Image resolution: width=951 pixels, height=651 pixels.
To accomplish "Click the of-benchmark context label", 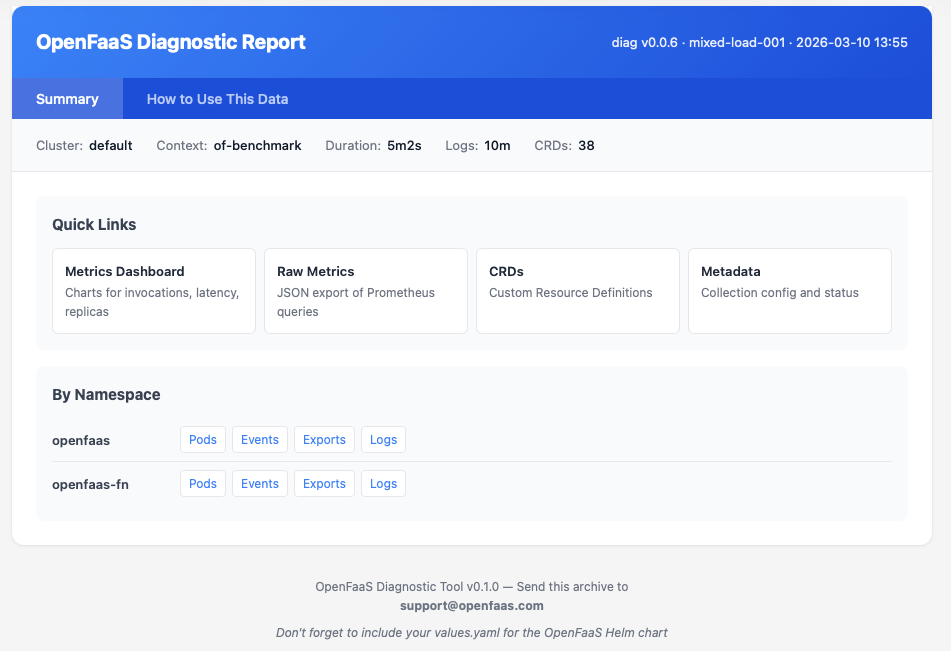I will (x=257, y=145).
